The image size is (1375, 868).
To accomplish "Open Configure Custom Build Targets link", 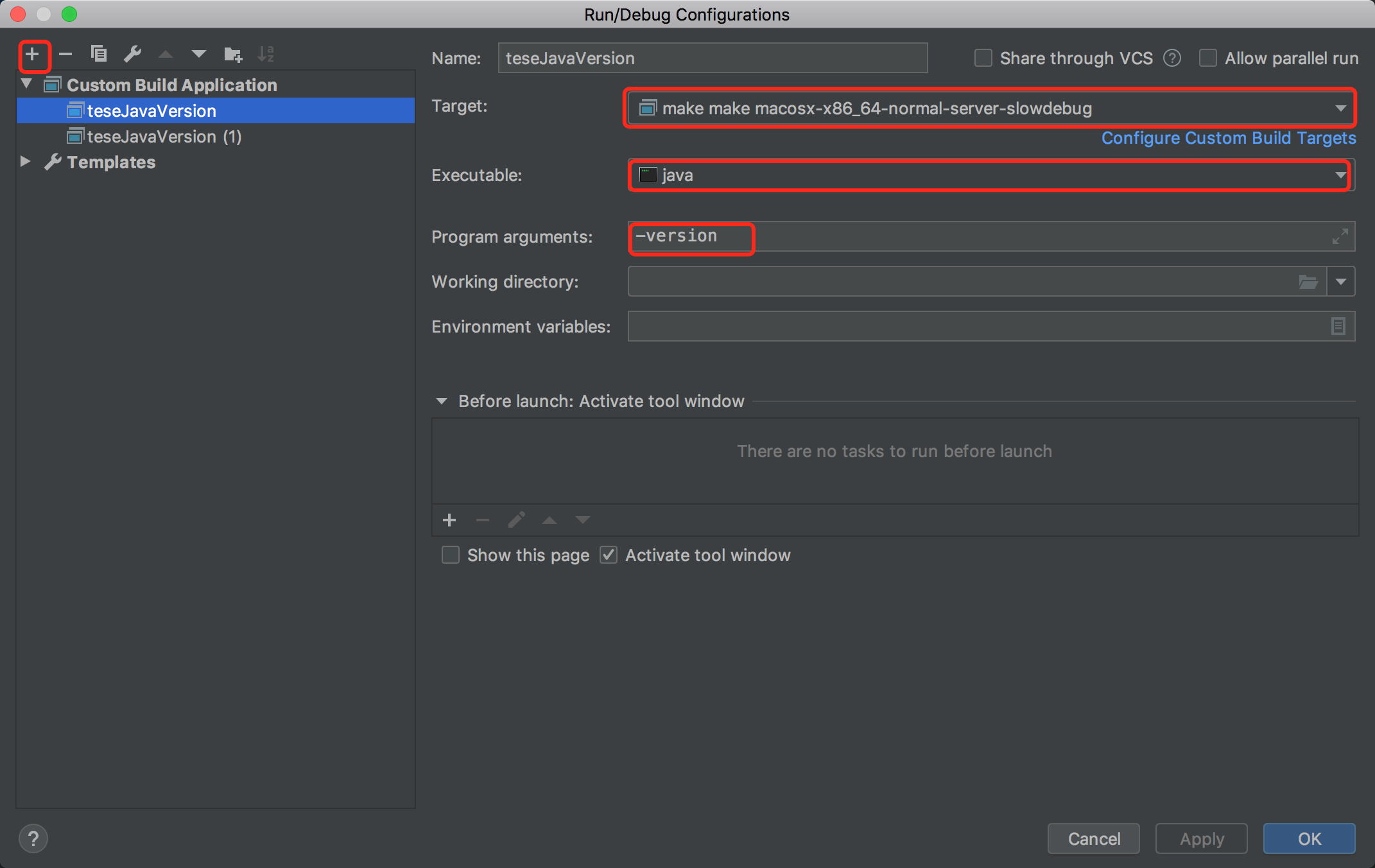I will point(1229,138).
